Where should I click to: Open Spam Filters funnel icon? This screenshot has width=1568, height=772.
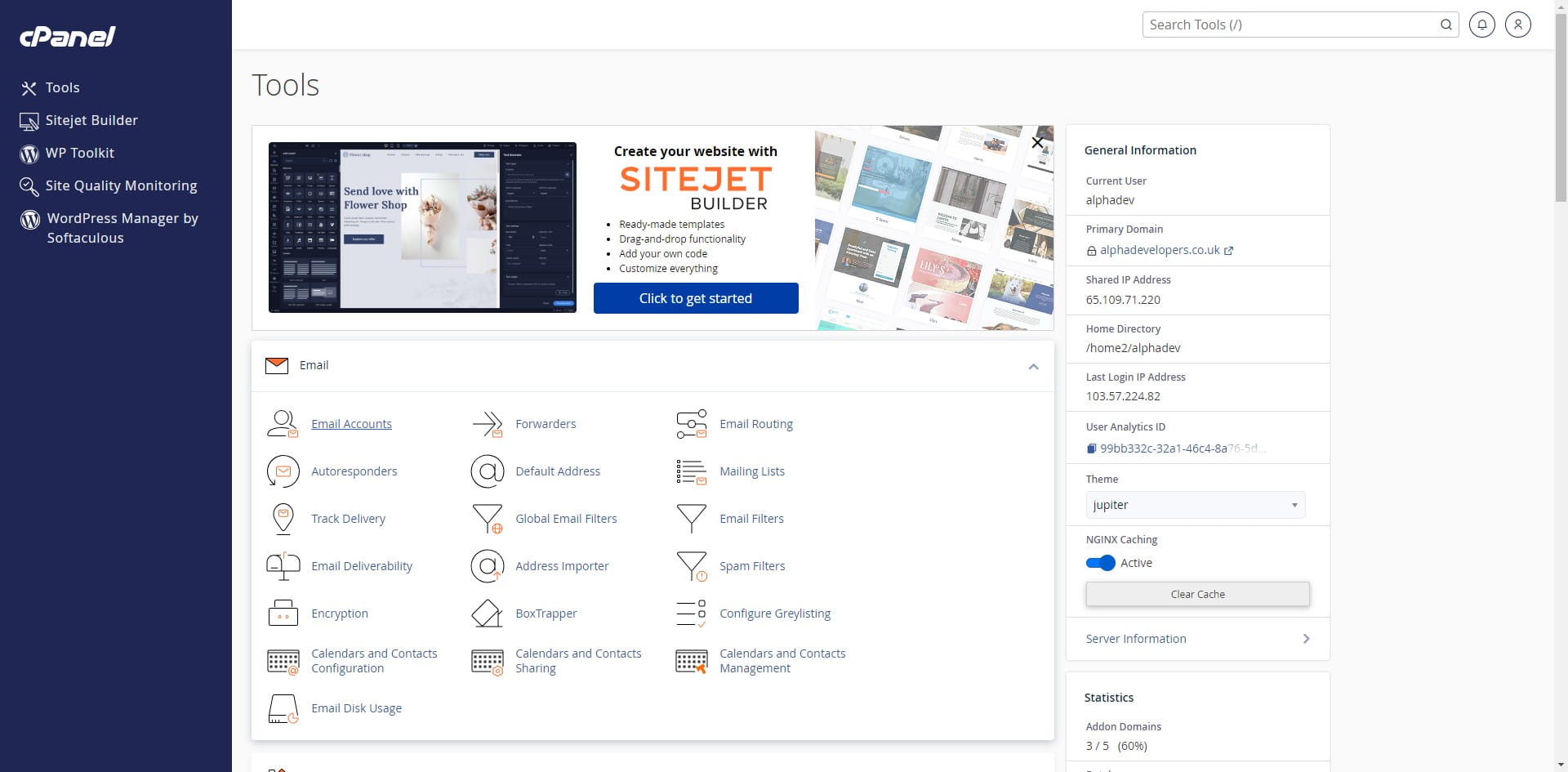click(691, 566)
